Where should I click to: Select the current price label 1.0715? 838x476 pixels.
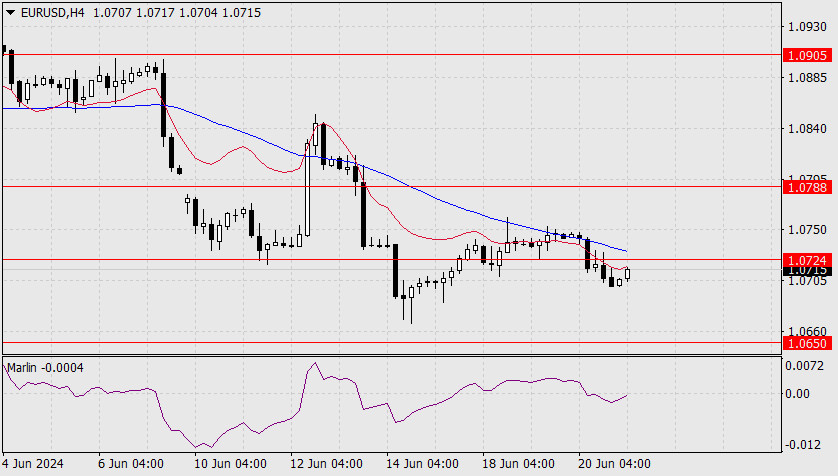(808, 270)
